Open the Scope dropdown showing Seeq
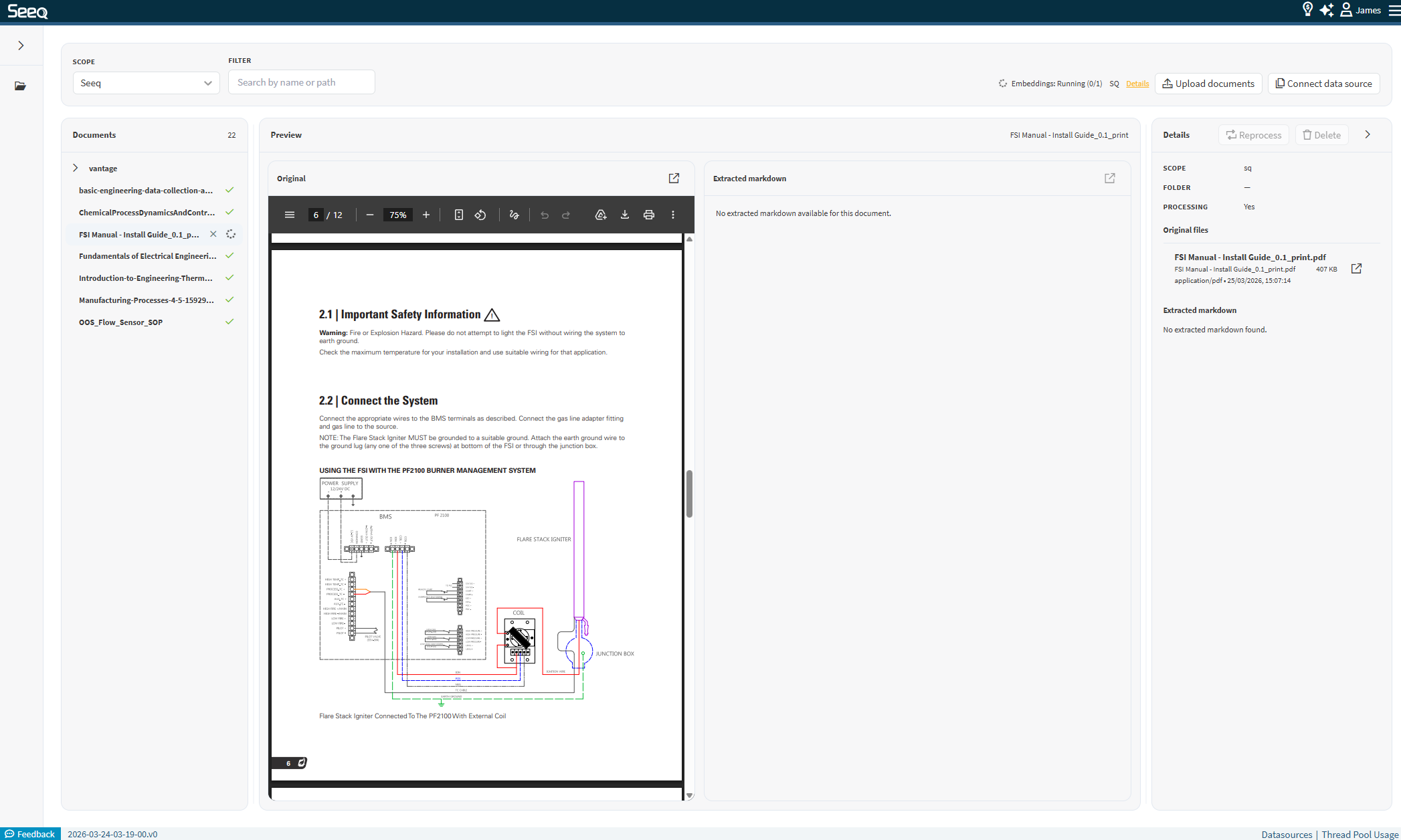 click(x=146, y=83)
